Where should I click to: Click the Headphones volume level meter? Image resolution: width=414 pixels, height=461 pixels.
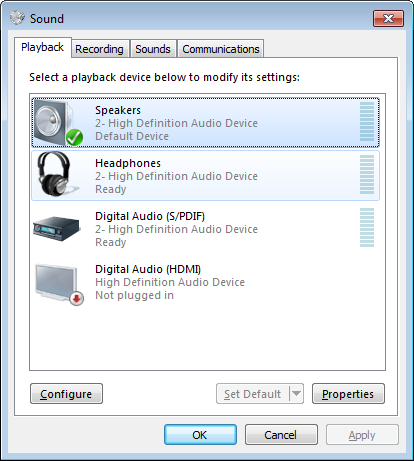pyautogui.click(x=367, y=175)
